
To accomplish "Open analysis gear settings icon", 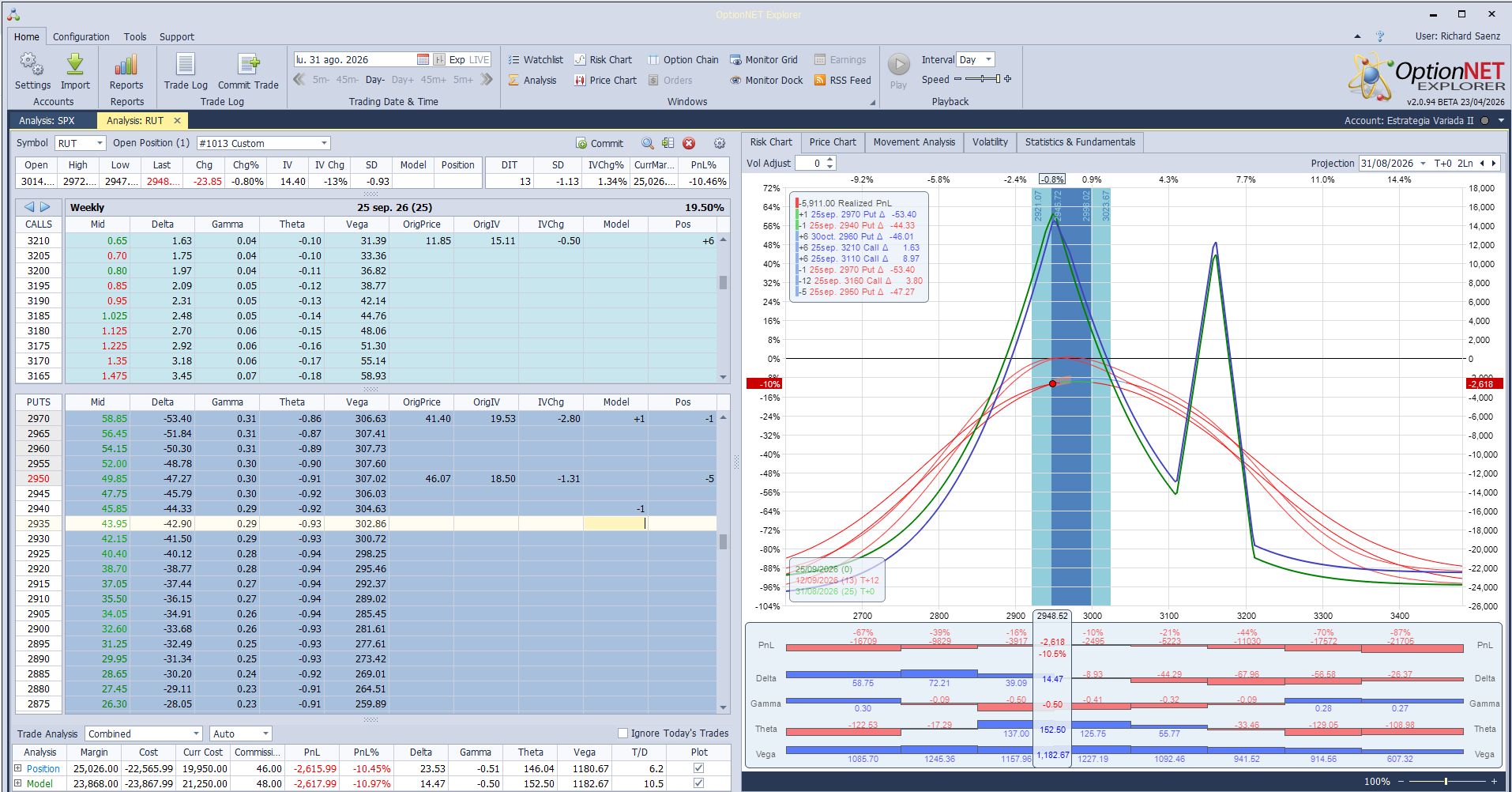I will click(720, 143).
